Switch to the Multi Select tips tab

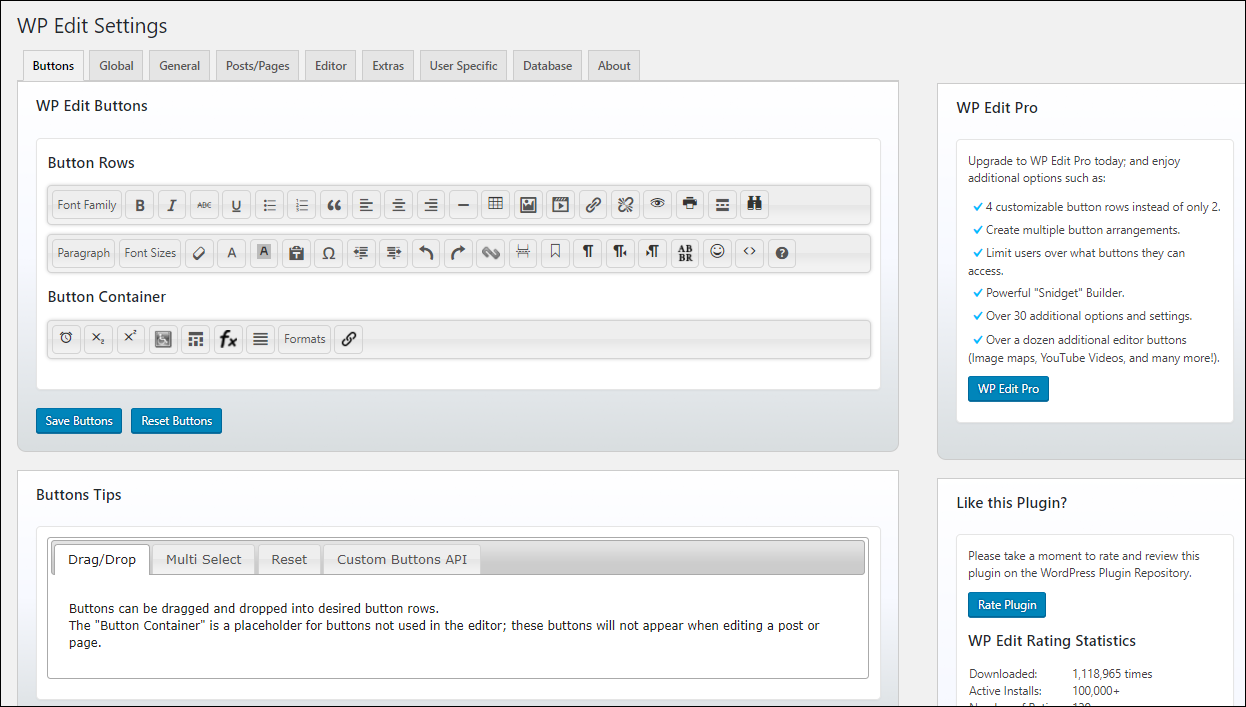pos(204,560)
